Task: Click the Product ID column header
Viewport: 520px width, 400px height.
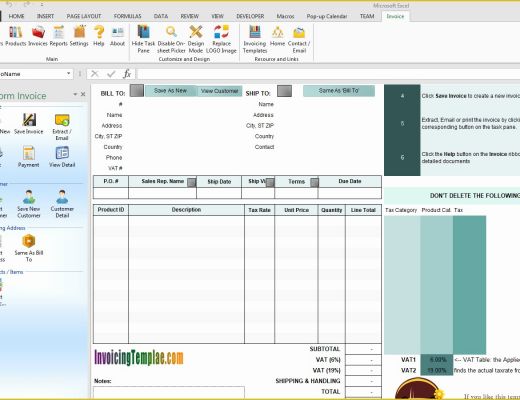Action: click(x=111, y=210)
